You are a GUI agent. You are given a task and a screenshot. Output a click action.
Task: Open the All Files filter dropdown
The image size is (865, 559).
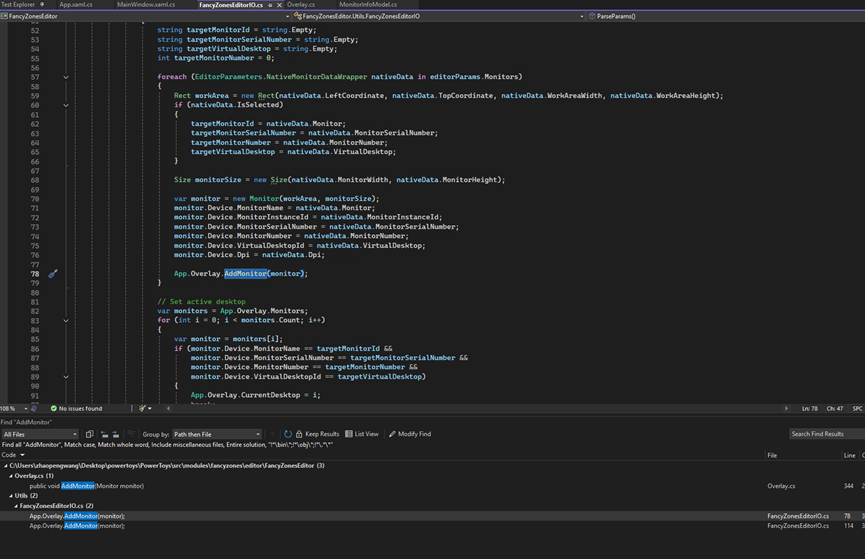pyautogui.click(x=40, y=434)
